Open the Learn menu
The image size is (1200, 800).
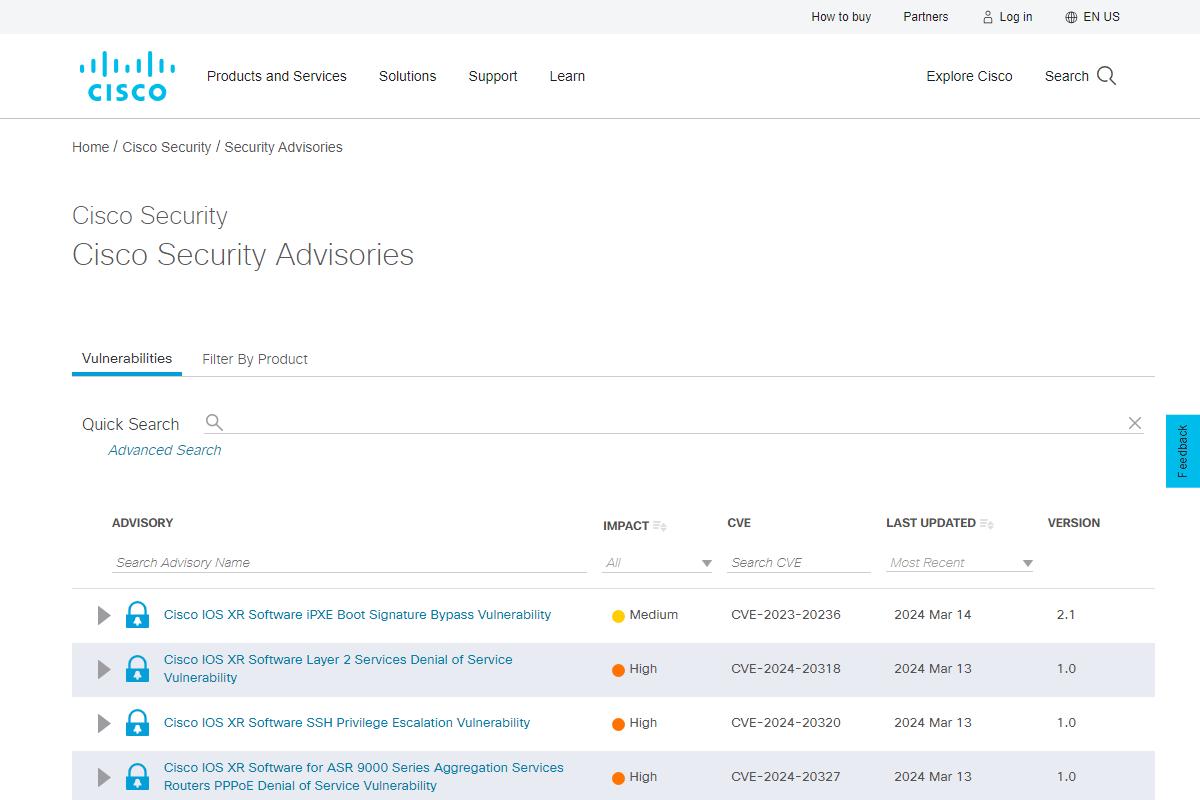(567, 76)
